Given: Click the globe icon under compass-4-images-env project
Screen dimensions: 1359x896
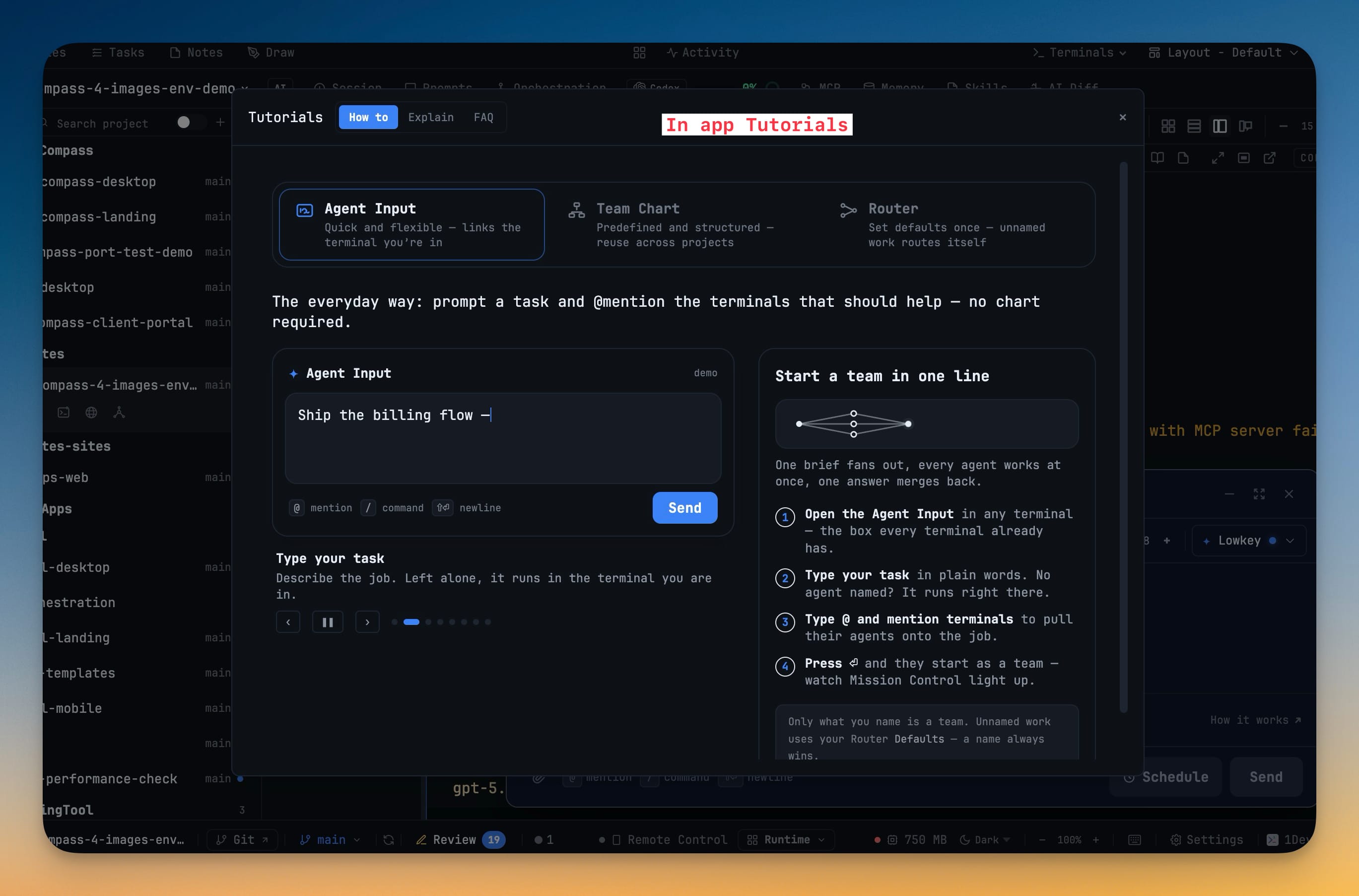Looking at the screenshot, I should coord(91,412).
